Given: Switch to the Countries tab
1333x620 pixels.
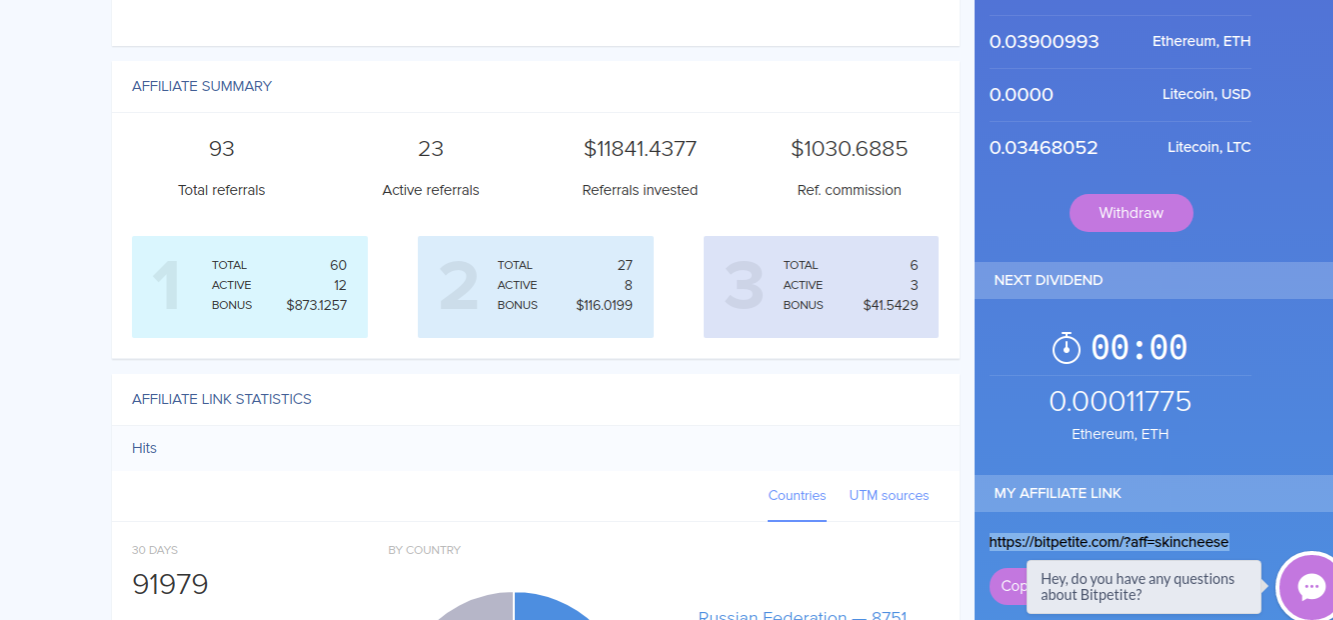Looking at the screenshot, I should click(x=797, y=496).
